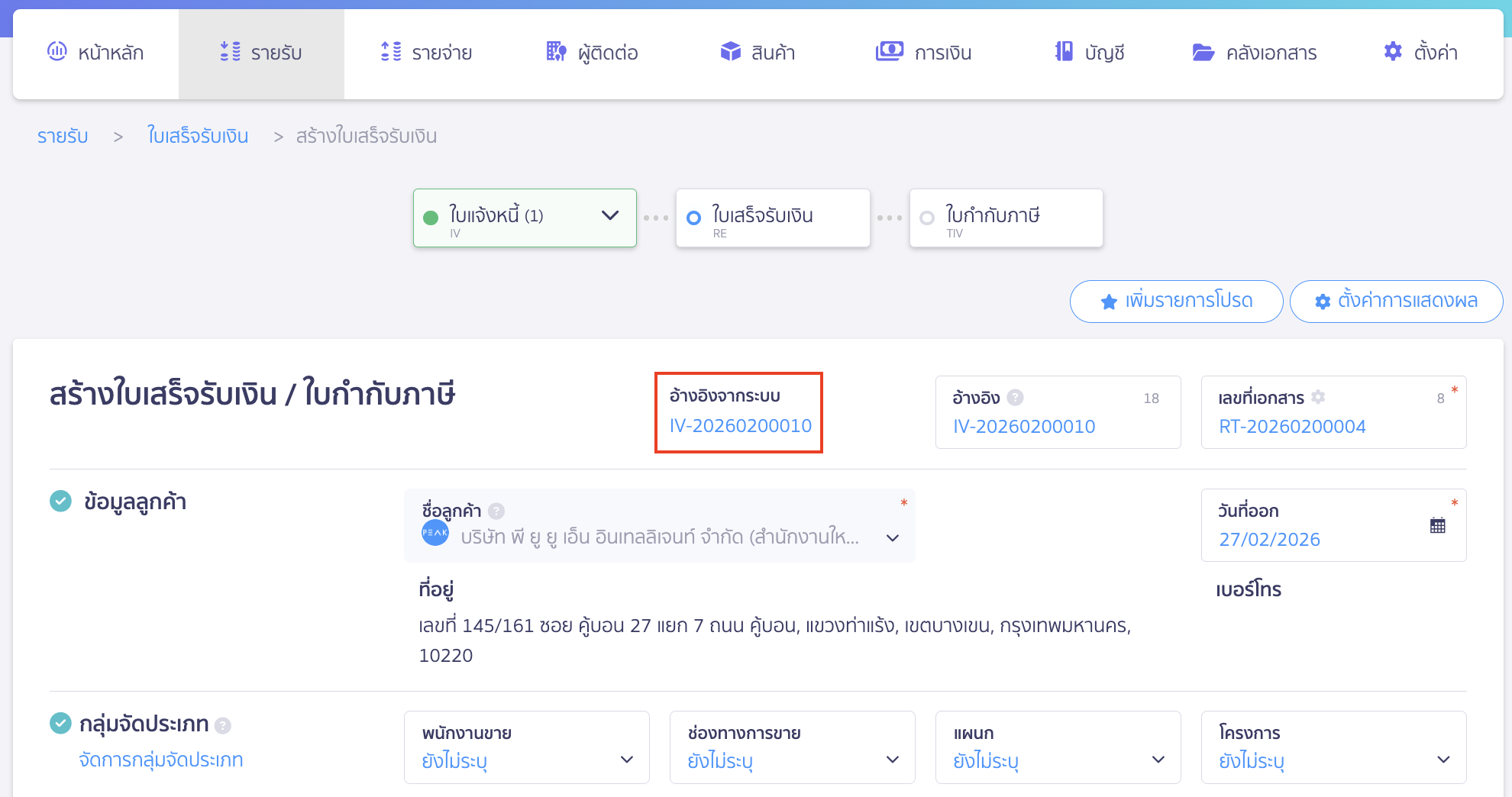1512x797 pixels.
Task: Open the calendar picker for วันที่ออก
Action: pos(1438,524)
